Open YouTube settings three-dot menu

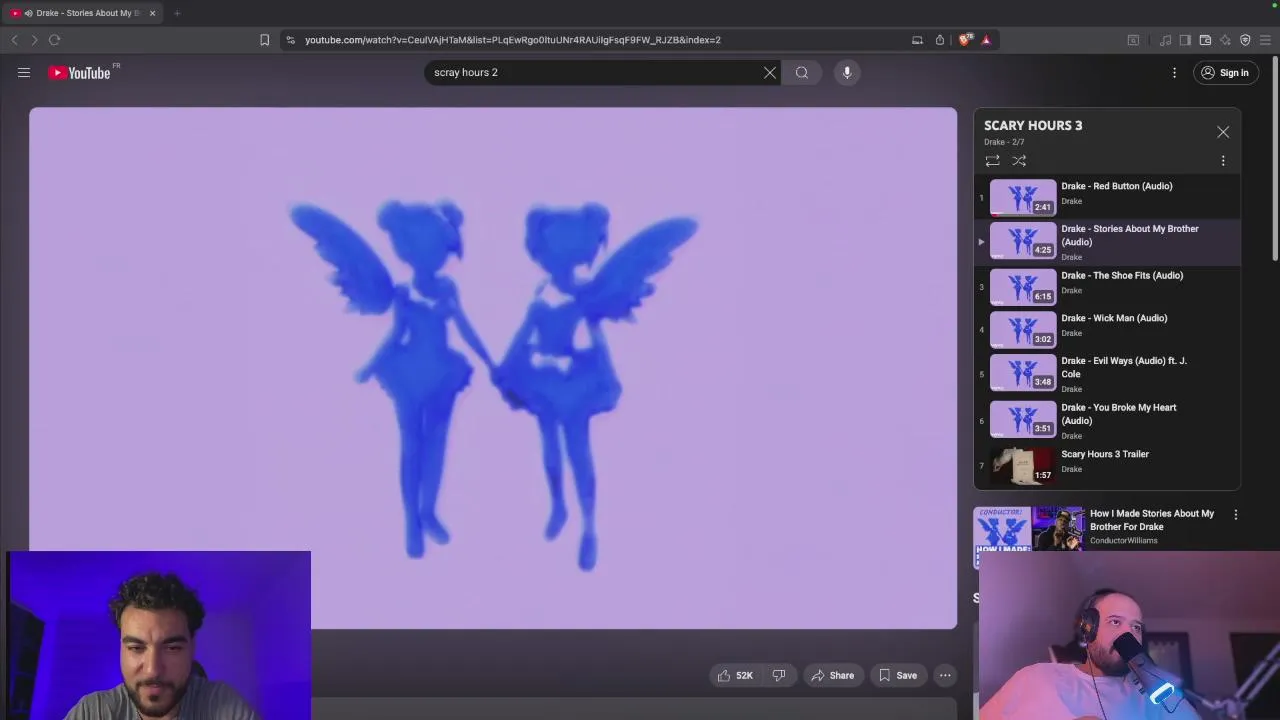[x=1175, y=72]
